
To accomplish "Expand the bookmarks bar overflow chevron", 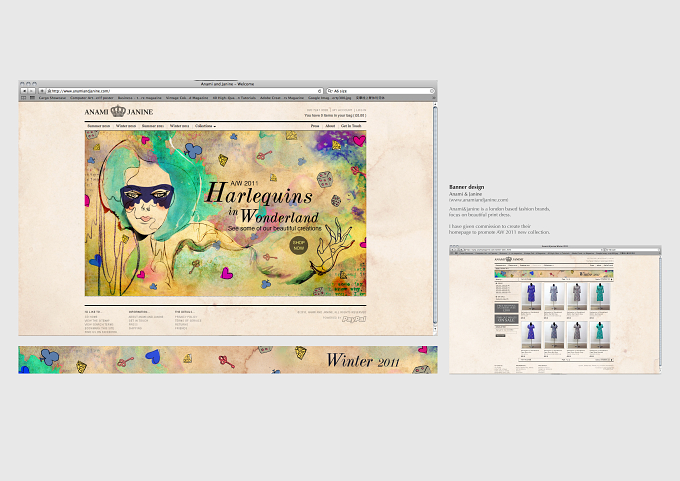I will (x=434, y=98).
